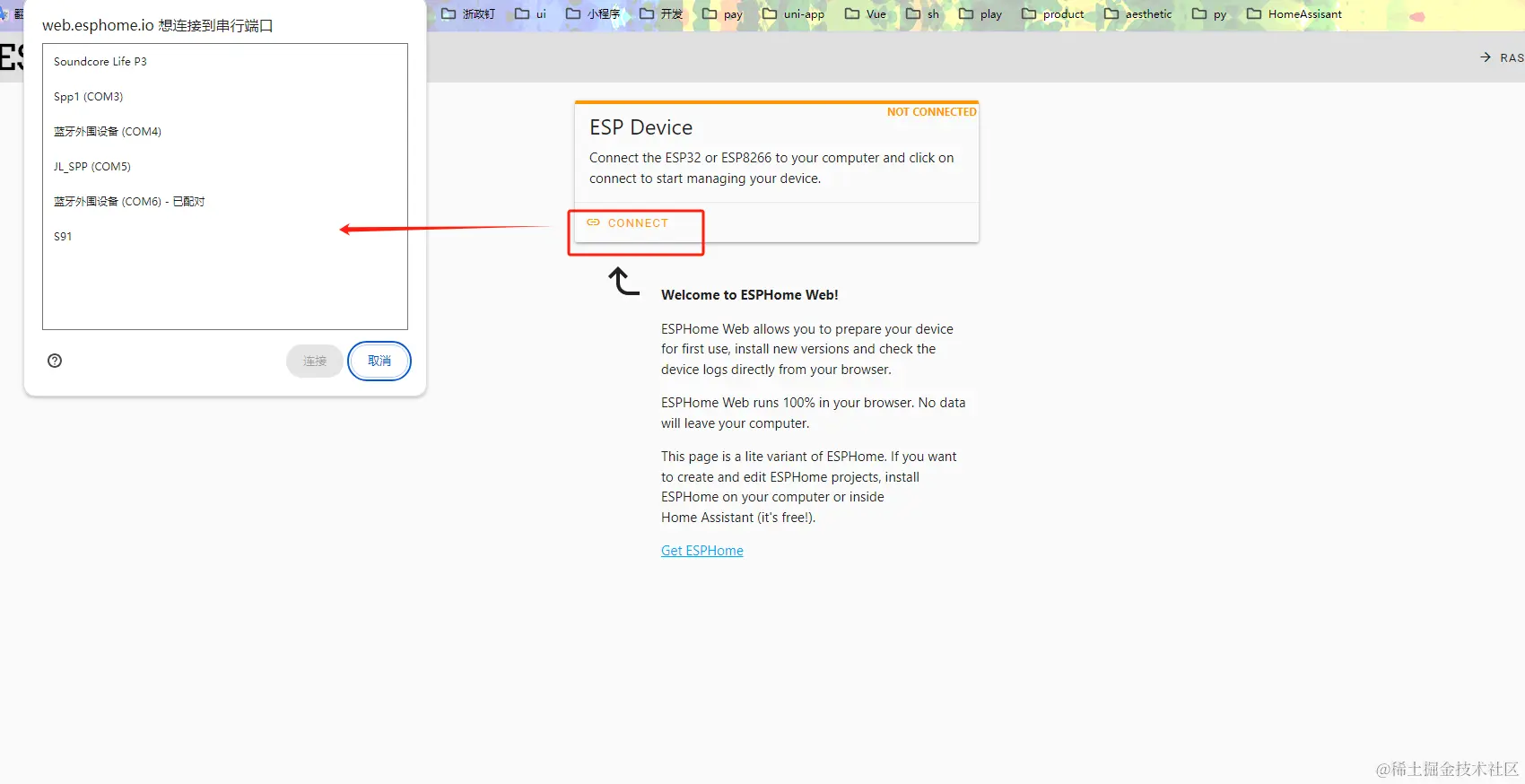1525x784 pixels.
Task: Open the sh bookmark folder
Action: 923,13
